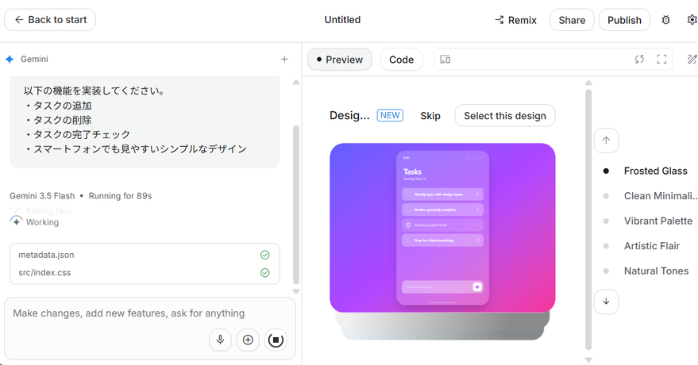Click Select this design button
The height and width of the screenshot is (365, 698).
[x=505, y=116]
